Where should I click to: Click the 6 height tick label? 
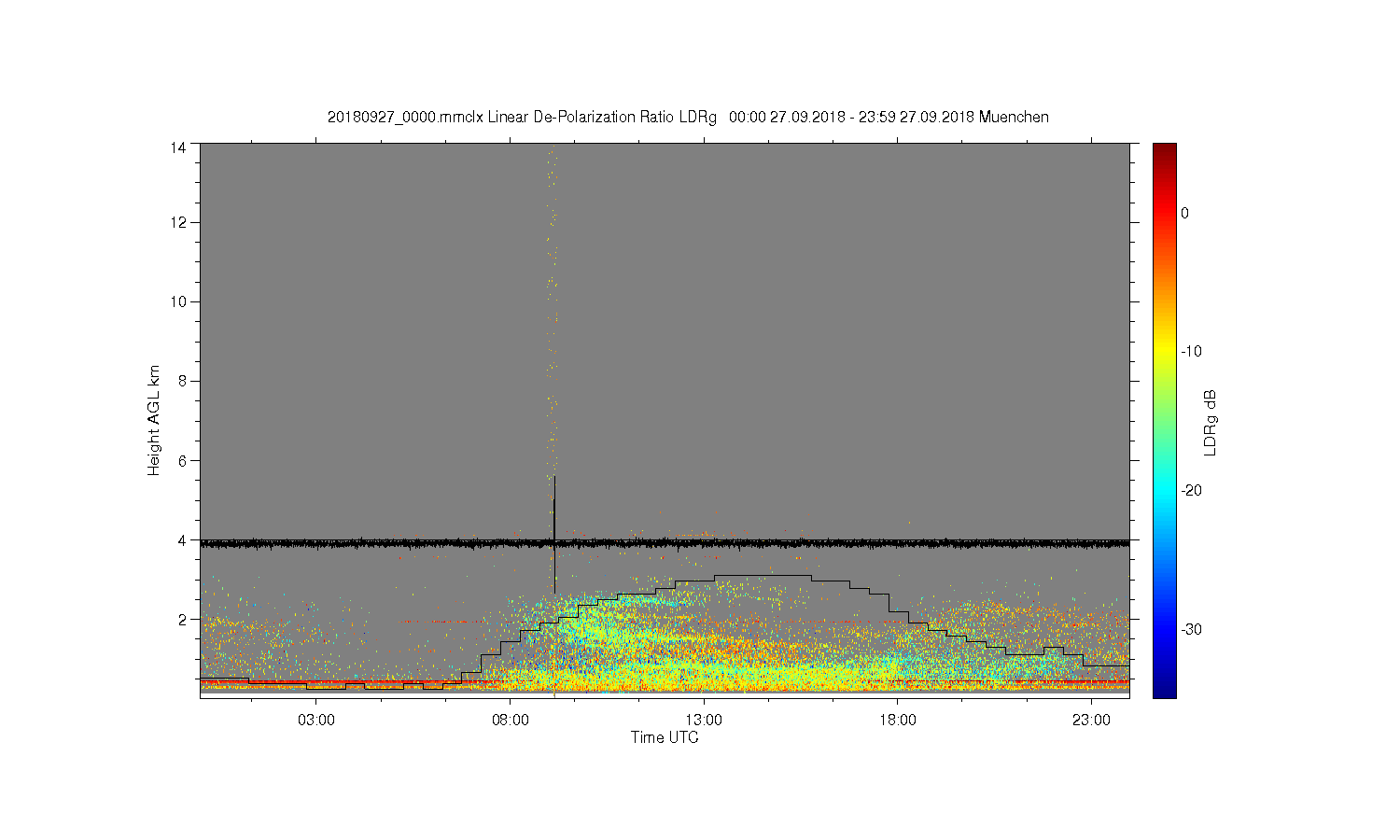pyautogui.click(x=182, y=460)
